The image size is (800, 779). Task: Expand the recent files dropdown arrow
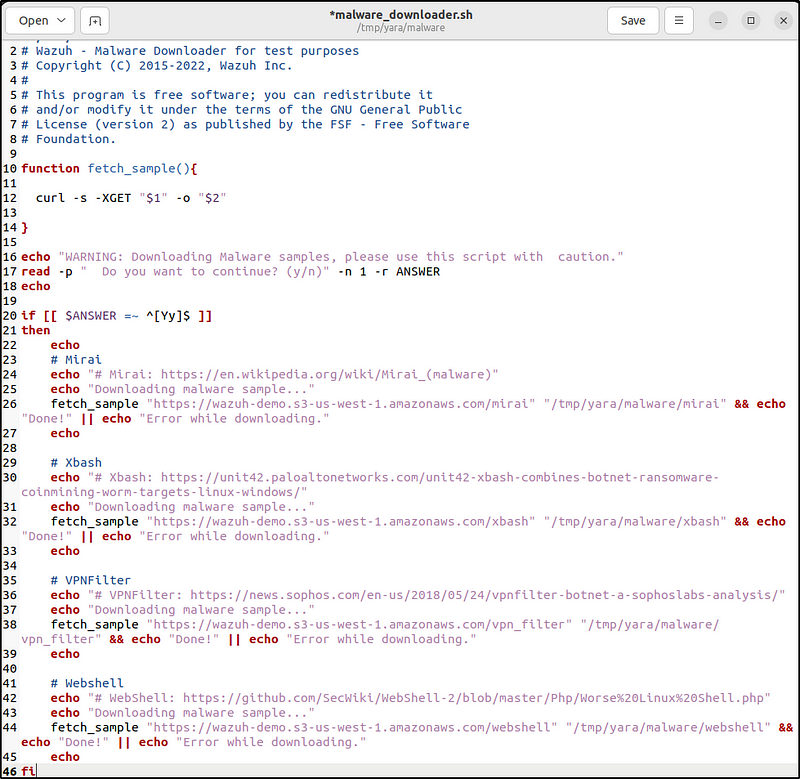click(63, 20)
